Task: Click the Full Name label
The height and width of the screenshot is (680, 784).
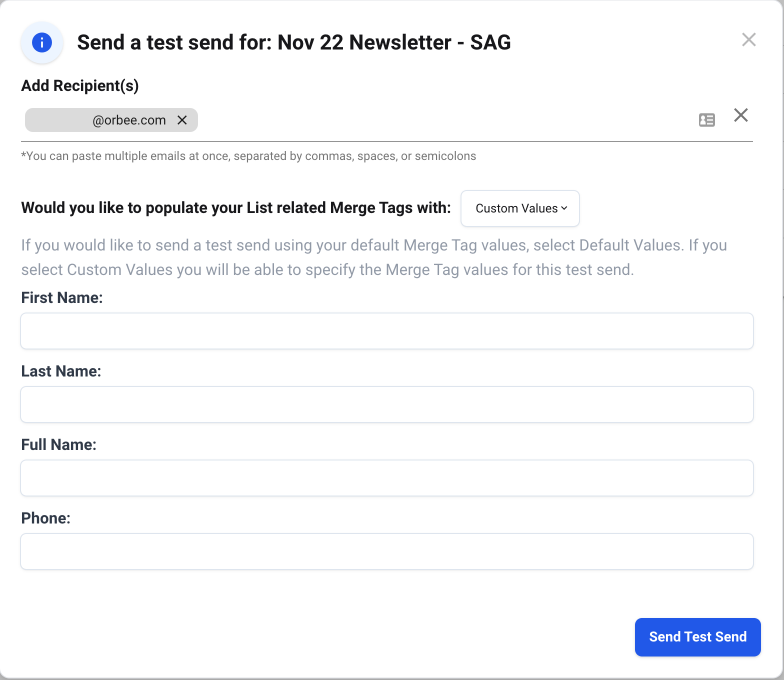Action: tap(58, 445)
